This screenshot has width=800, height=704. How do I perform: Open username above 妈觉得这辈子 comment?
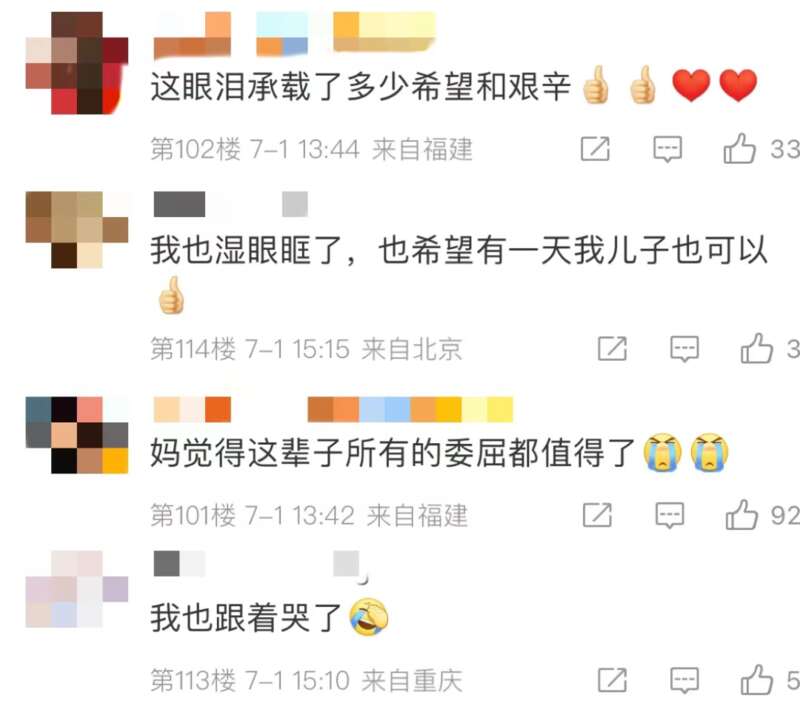pyautogui.click(x=333, y=410)
